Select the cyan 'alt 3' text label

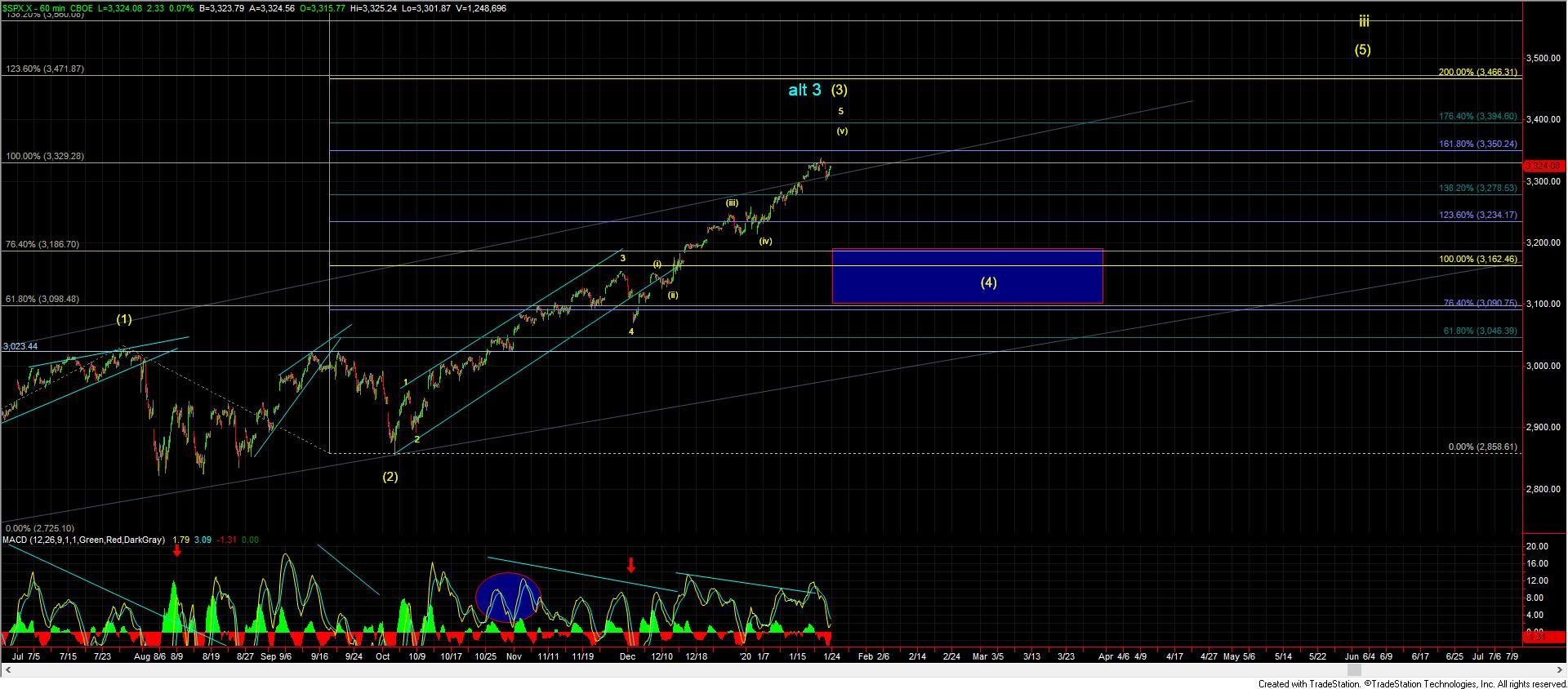coord(804,91)
